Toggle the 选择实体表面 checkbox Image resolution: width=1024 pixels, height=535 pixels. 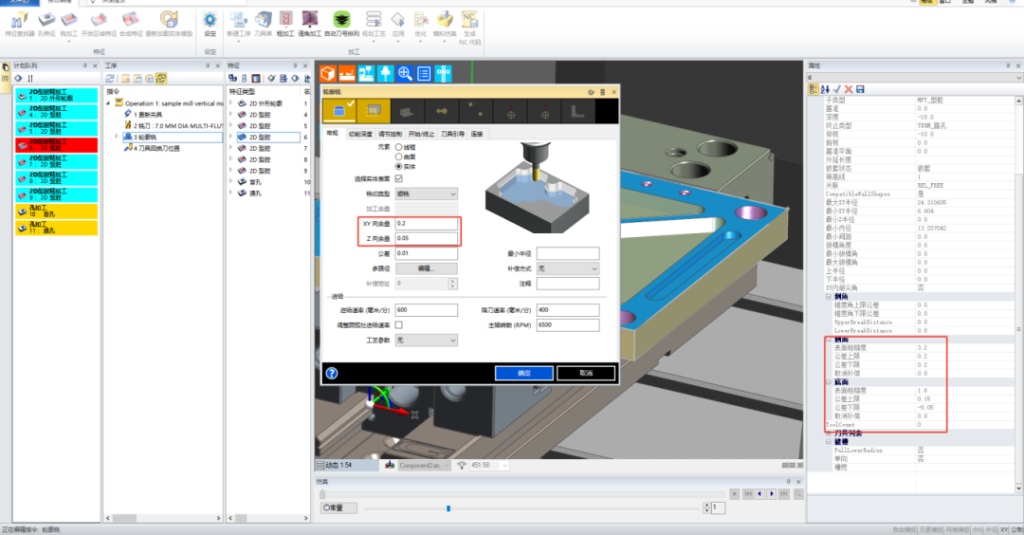point(400,178)
